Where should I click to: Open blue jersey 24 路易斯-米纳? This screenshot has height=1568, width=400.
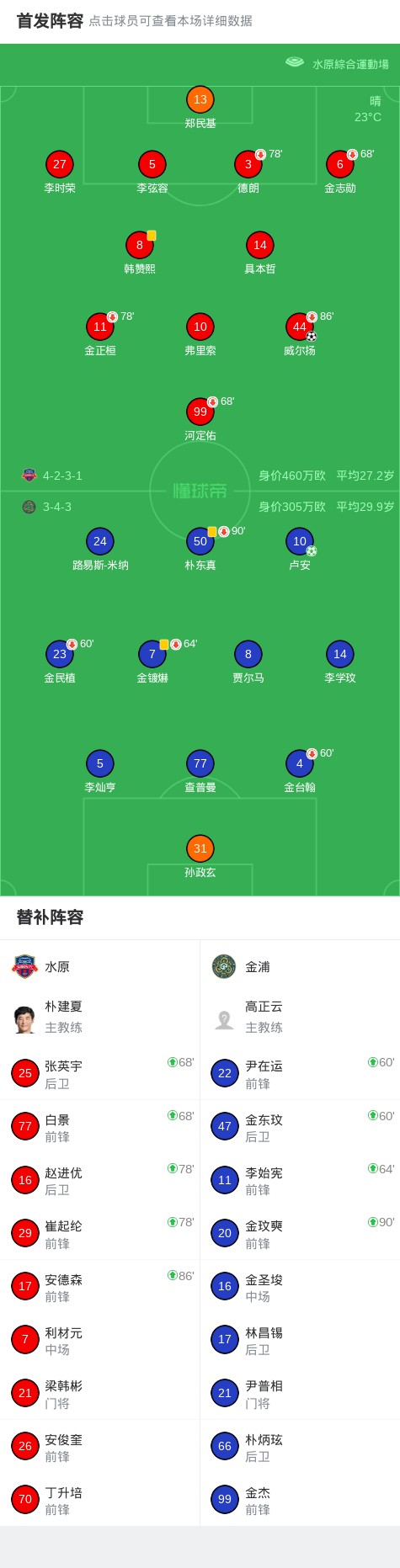click(100, 541)
